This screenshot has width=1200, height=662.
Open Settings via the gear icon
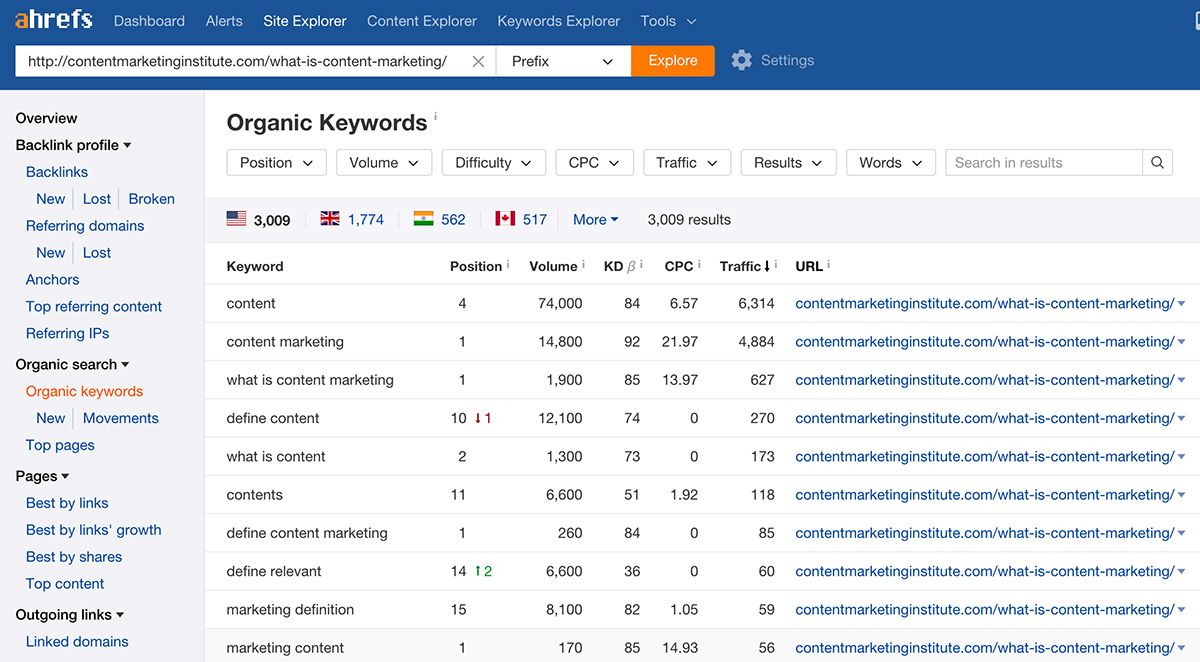(741, 60)
